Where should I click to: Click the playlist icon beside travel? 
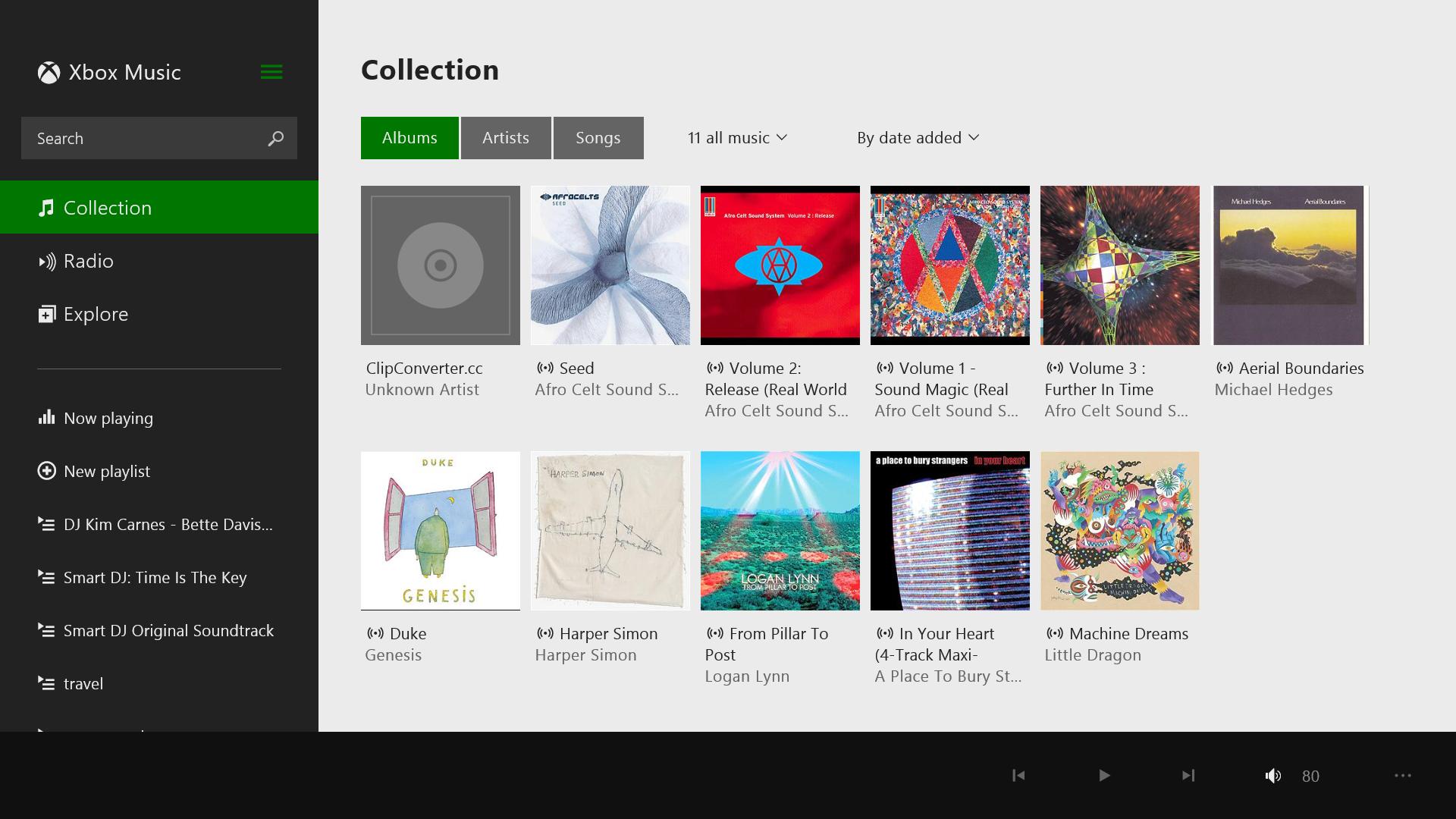(x=46, y=683)
